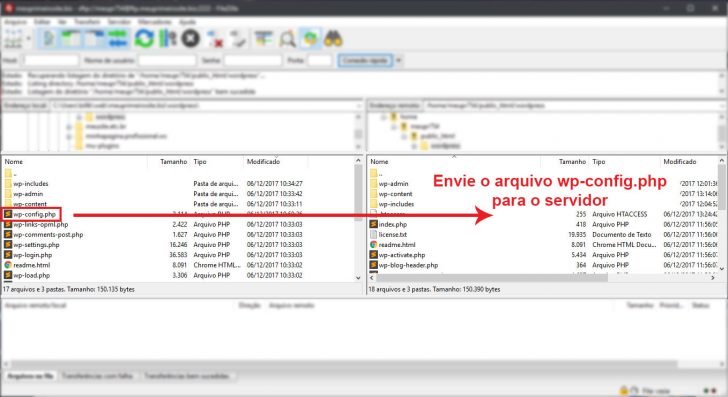Click the disconnect icon with red X
The height and width of the screenshot is (397, 728).
pyautogui.click(x=214, y=39)
